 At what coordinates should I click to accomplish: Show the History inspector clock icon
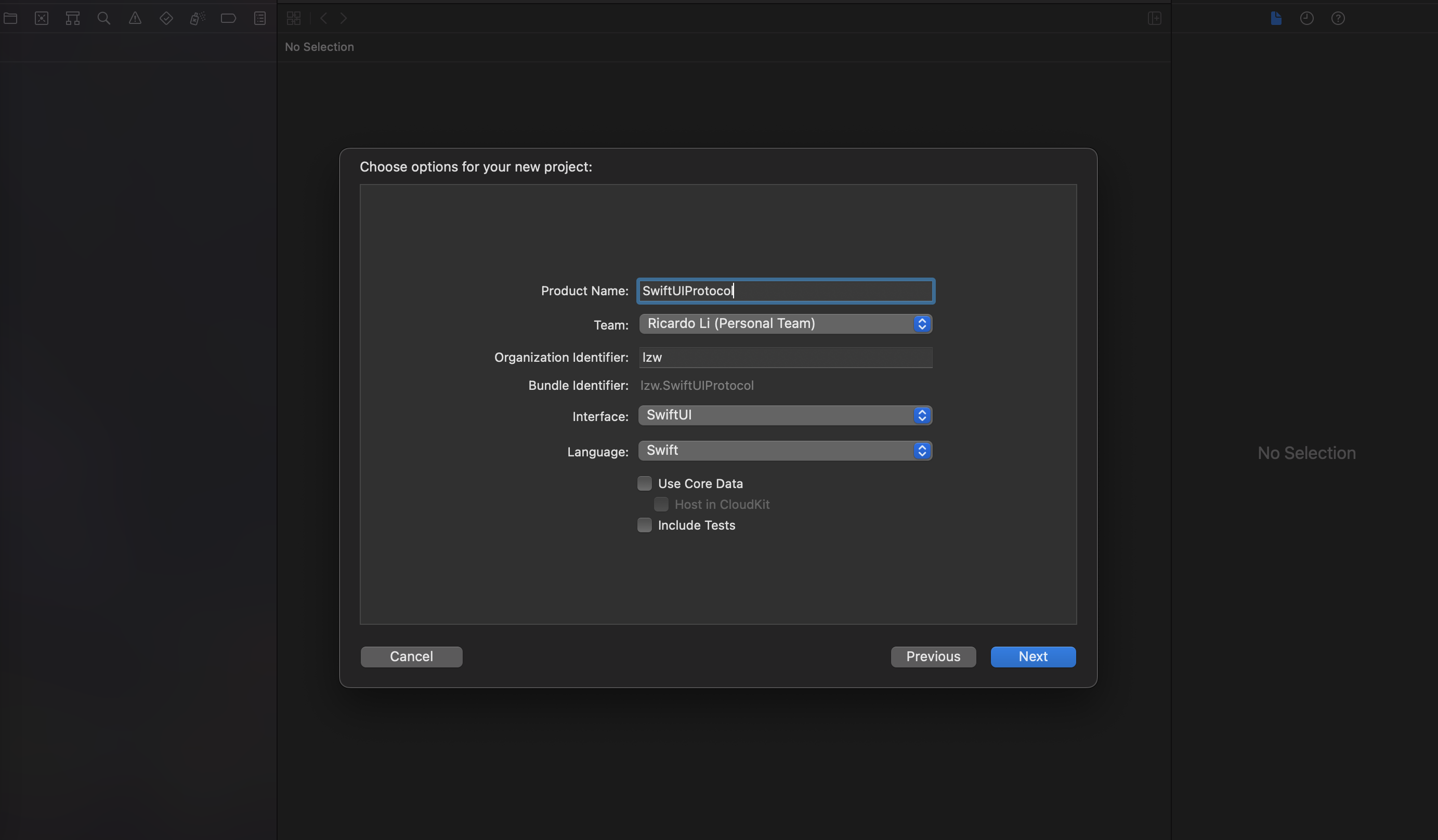click(x=1307, y=18)
